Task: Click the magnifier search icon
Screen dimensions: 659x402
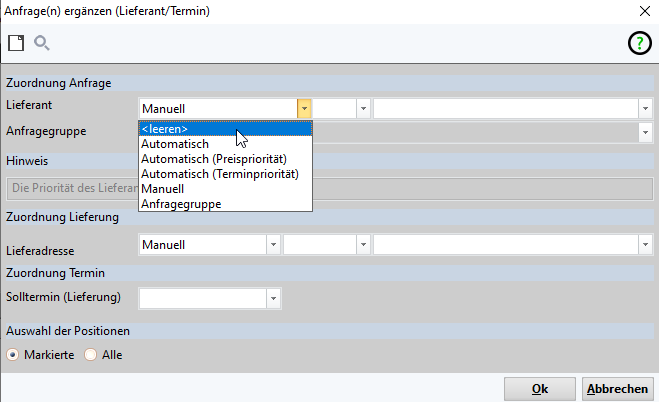Action: click(42, 42)
